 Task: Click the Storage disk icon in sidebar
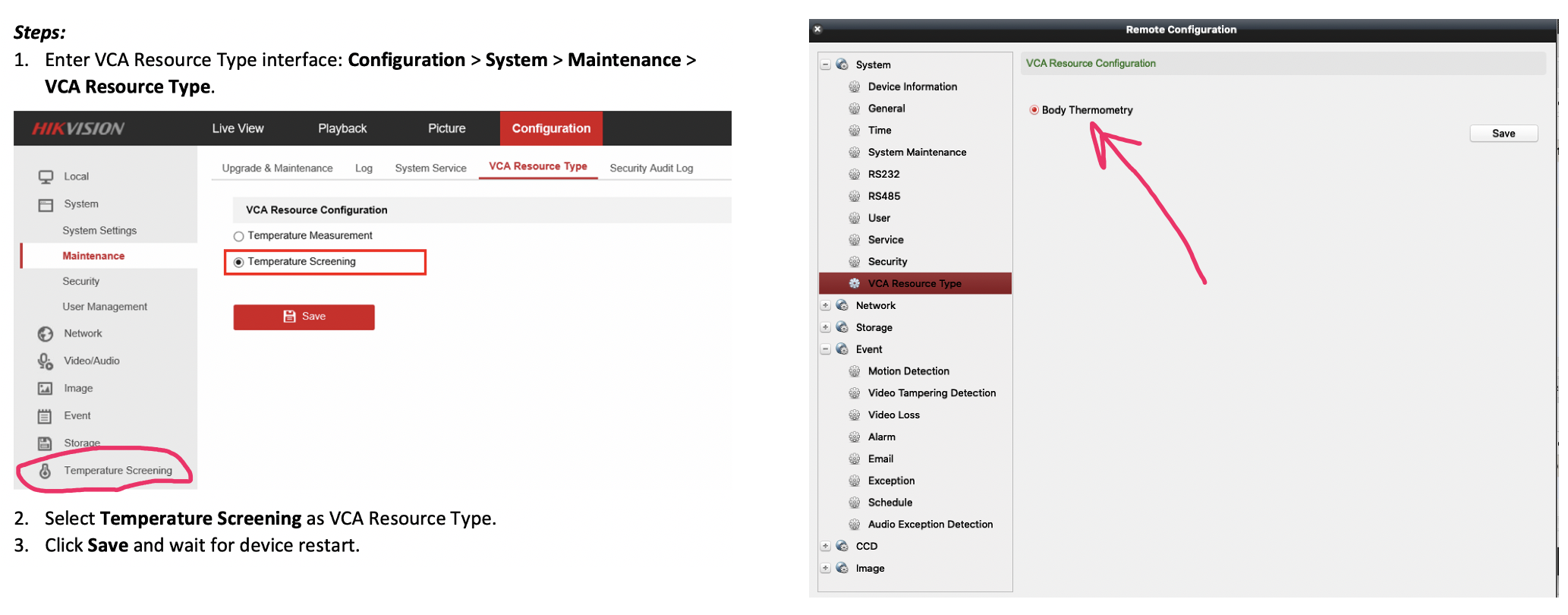click(x=46, y=443)
